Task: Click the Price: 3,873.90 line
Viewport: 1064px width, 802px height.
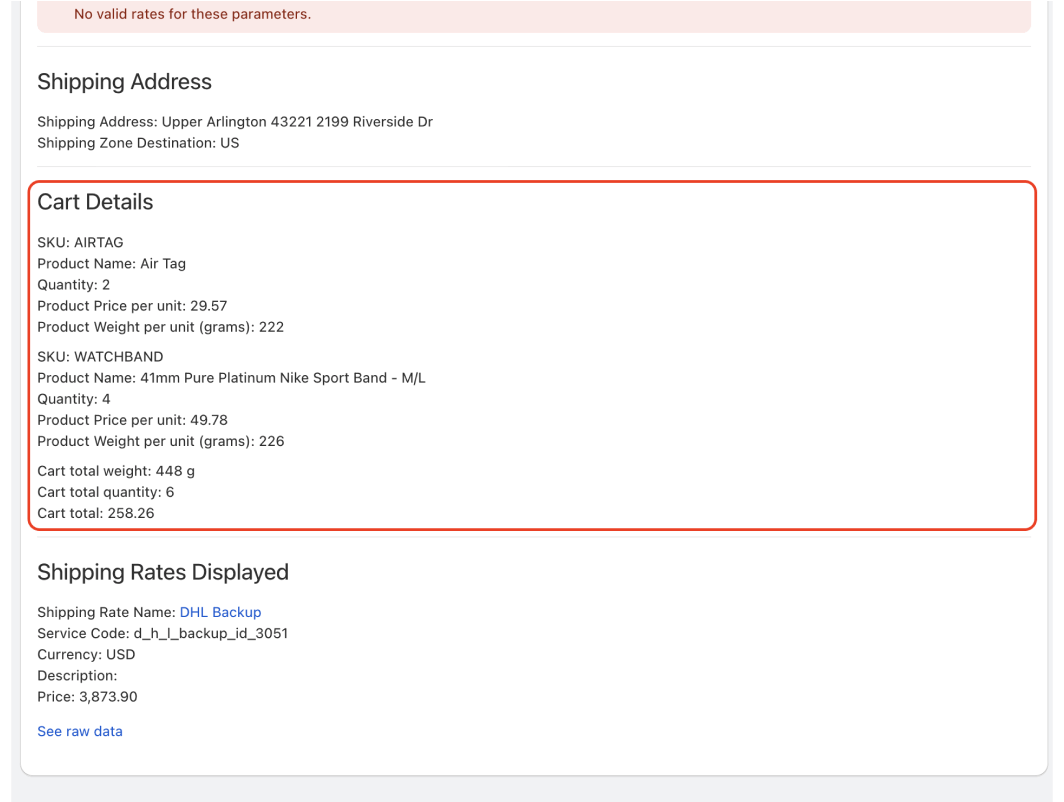Action: point(88,697)
